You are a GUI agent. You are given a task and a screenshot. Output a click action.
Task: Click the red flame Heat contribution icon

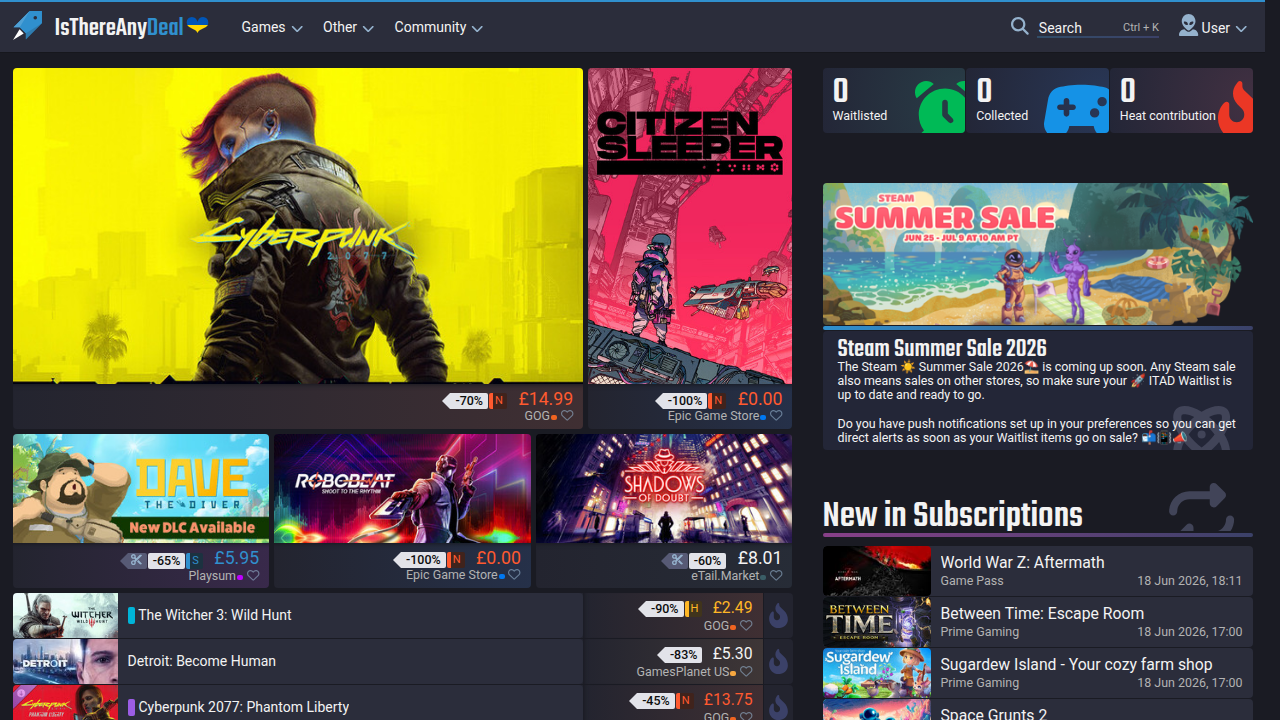(1235, 107)
